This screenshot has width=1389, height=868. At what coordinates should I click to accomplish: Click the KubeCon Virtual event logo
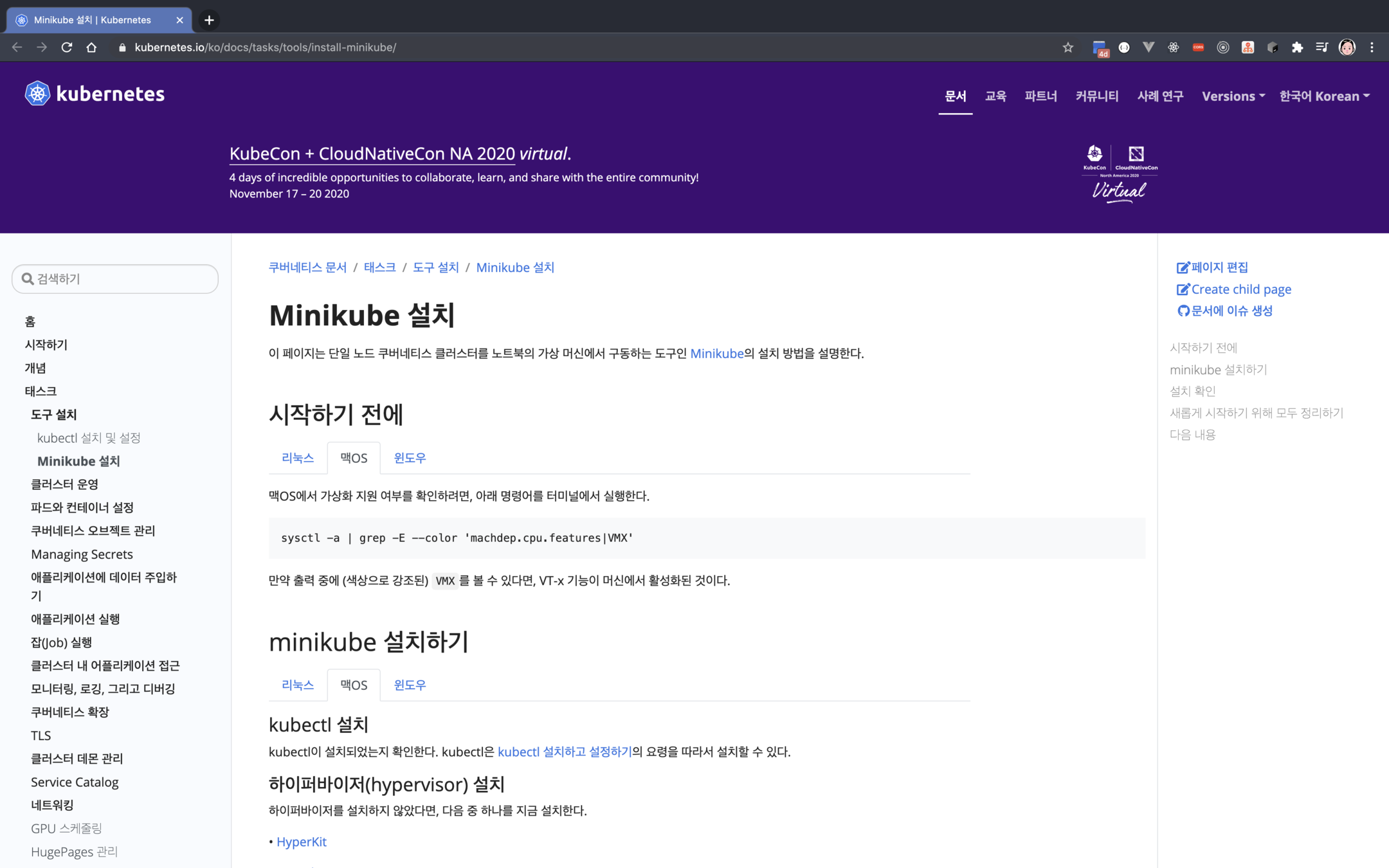(x=1119, y=174)
